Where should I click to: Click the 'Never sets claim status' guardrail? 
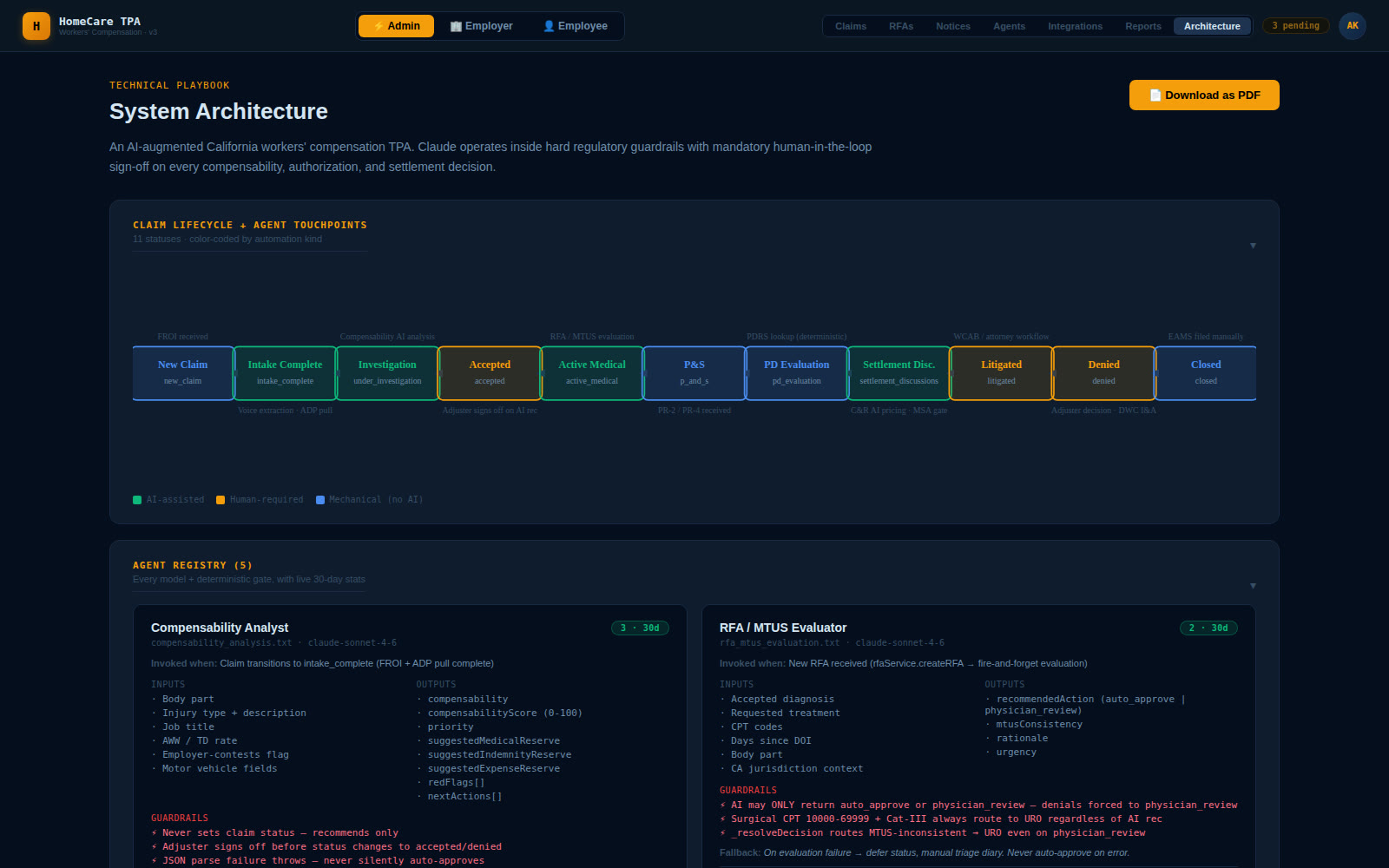(x=274, y=833)
